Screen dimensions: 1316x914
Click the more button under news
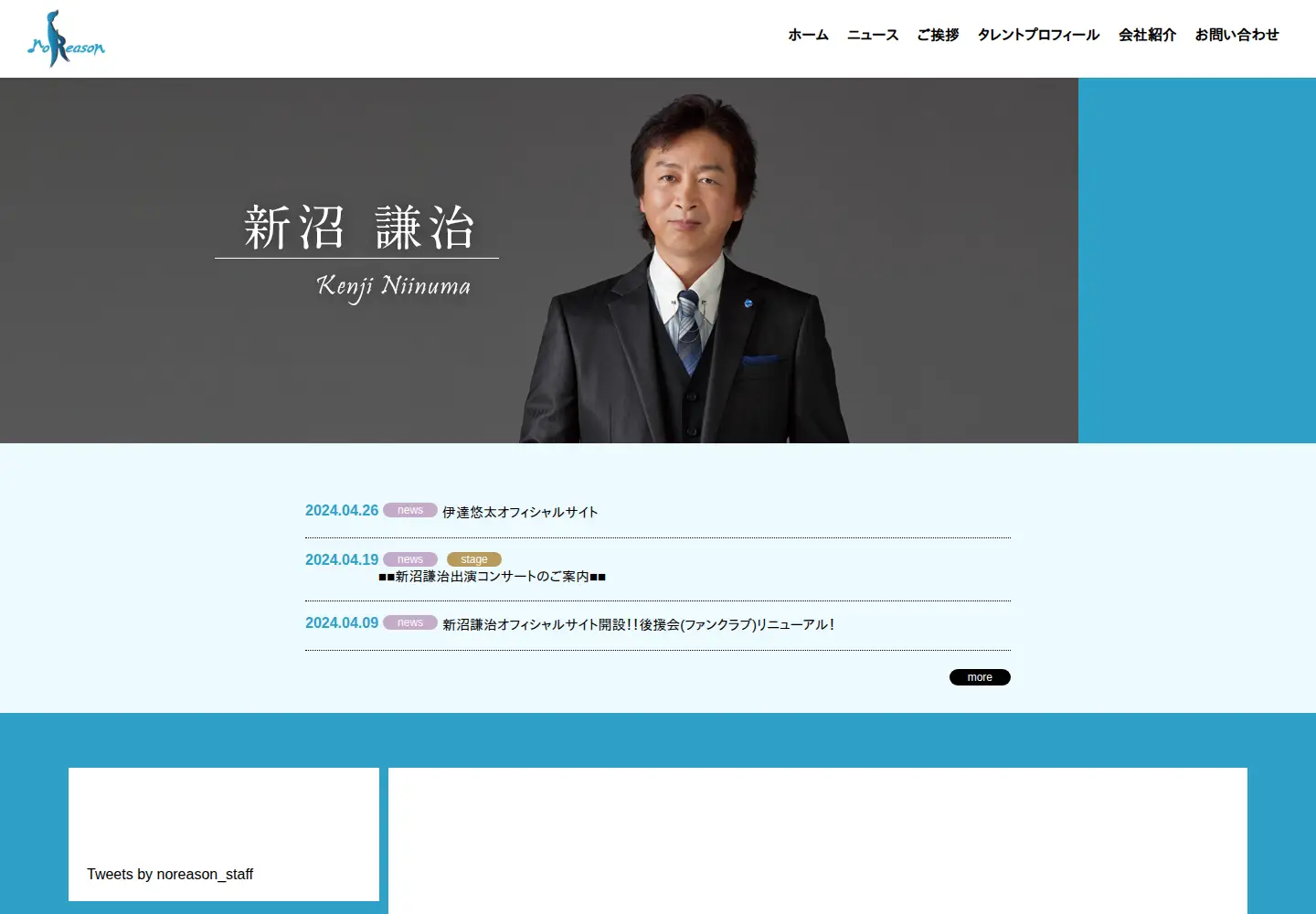[x=980, y=677]
